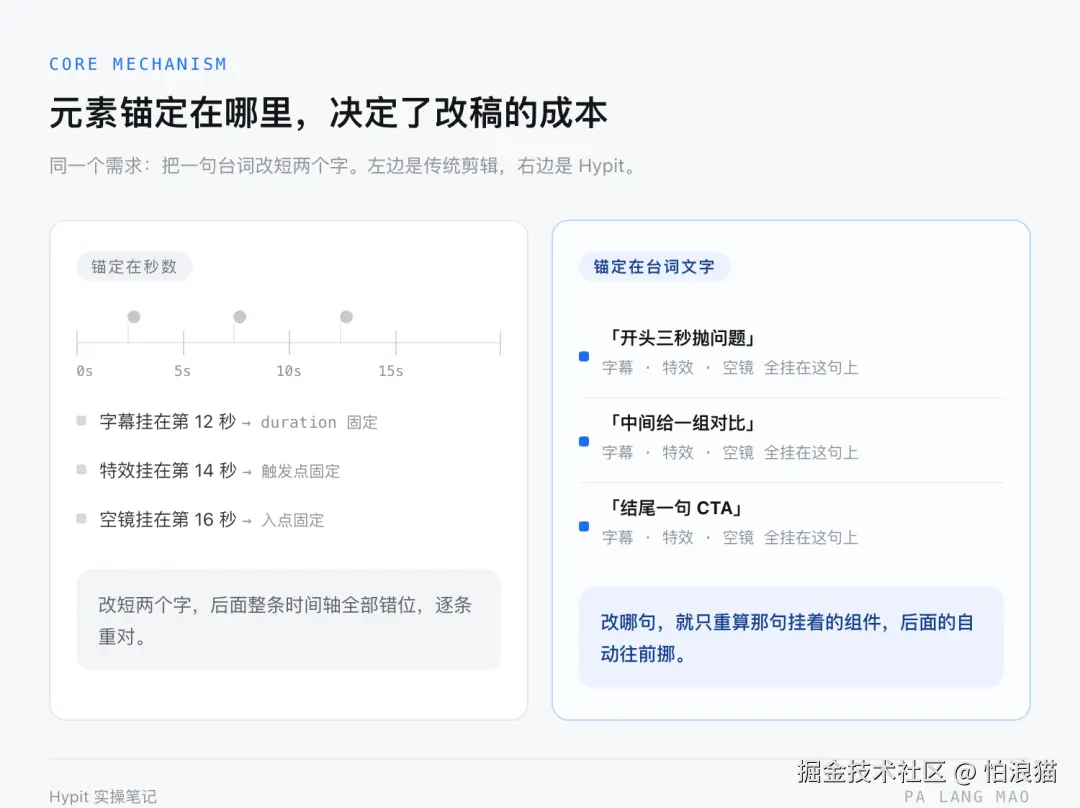Click the gray bullet beside 特效挂在第 14 秒
This screenshot has height=808, width=1080.
pos(81,470)
